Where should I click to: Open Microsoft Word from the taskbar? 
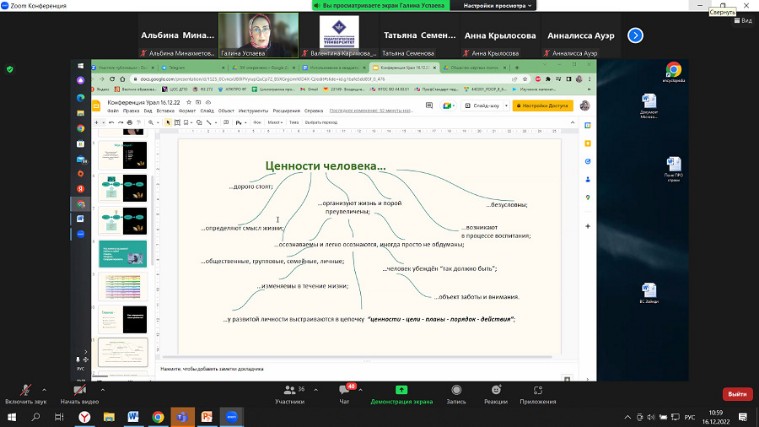click(133, 417)
